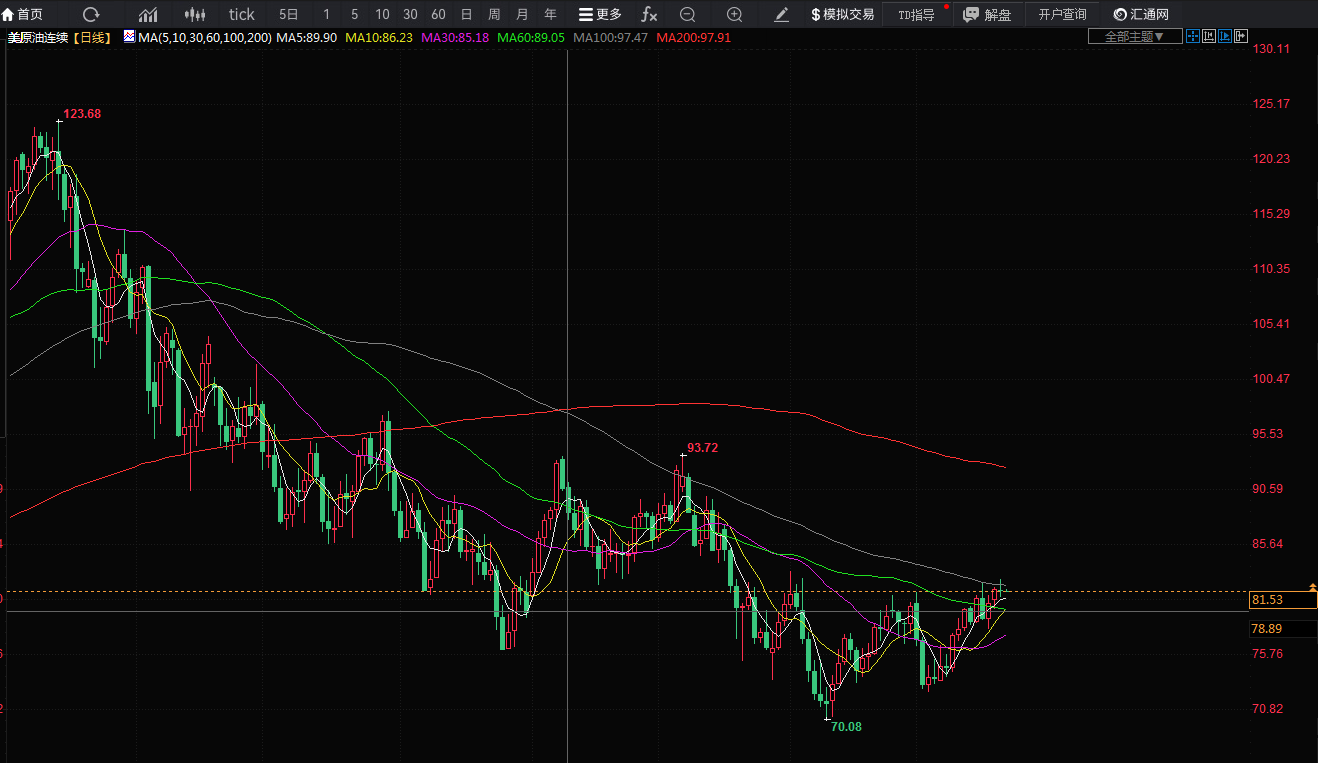The width and height of the screenshot is (1318, 763).
Task: Select the 周 weekly timeframe
Action: point(494,14)
